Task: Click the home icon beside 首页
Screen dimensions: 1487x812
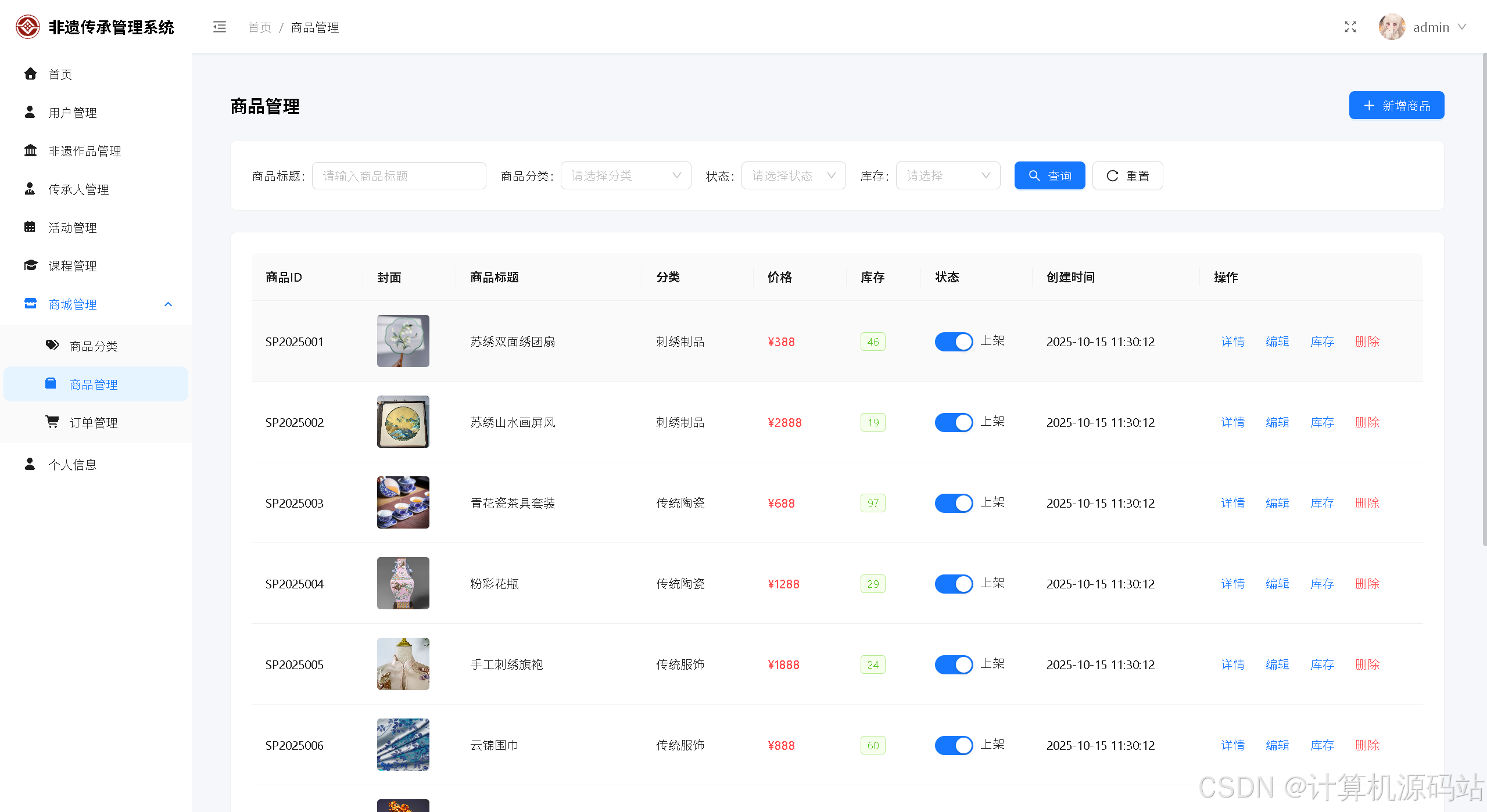Action: tap(30, 74)
